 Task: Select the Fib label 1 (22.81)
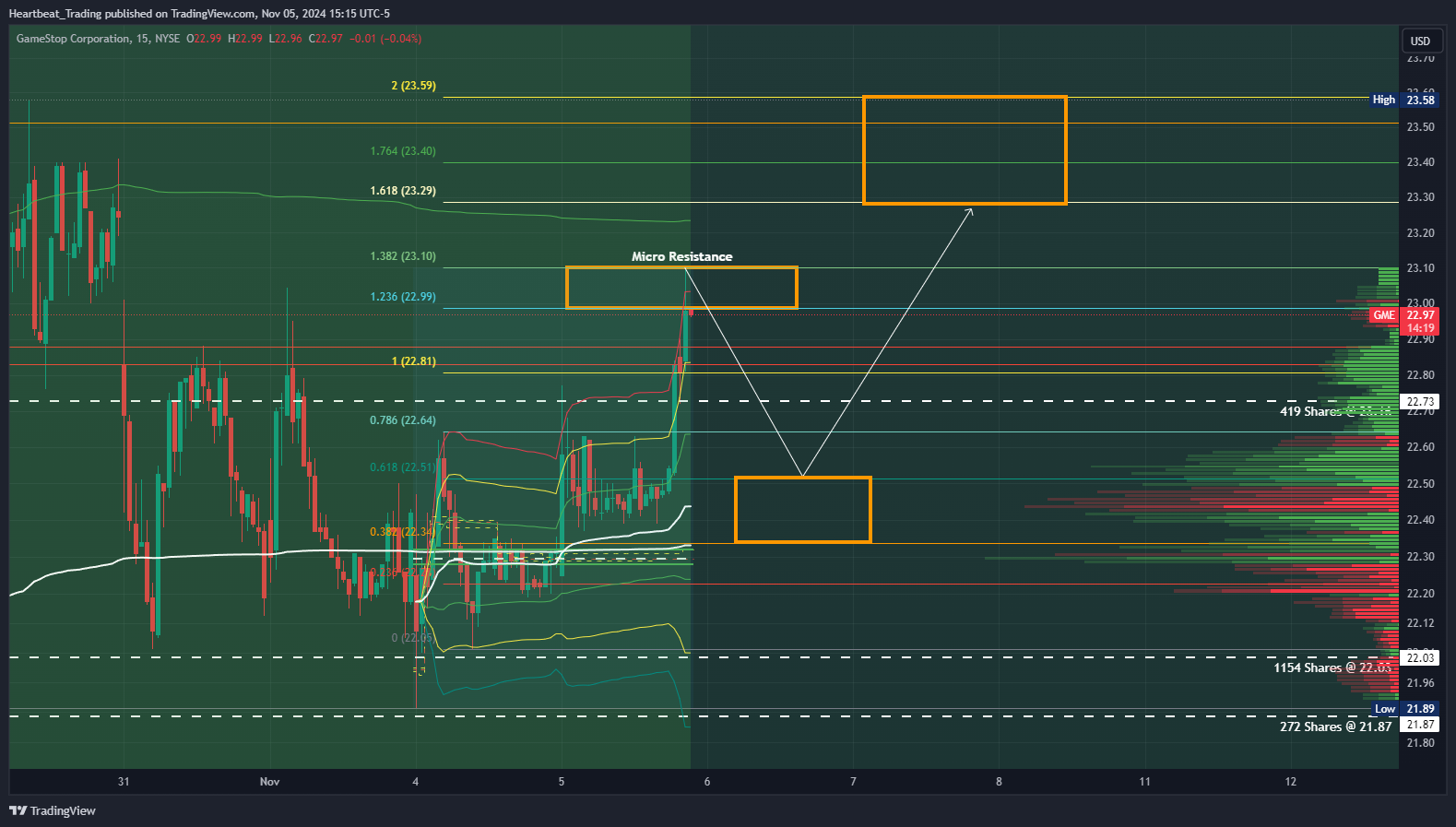[413, 360]
